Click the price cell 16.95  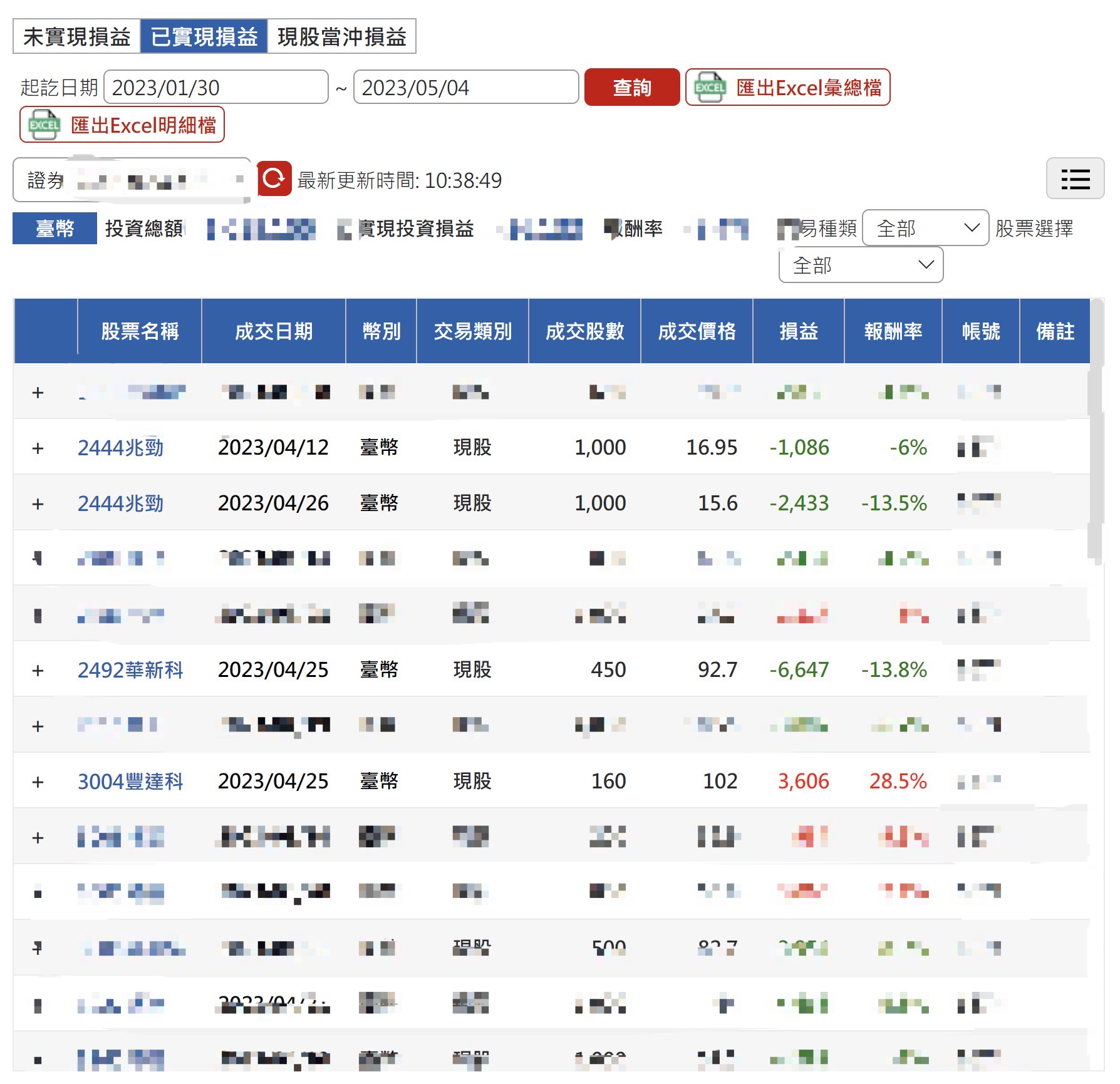(712, 448)
